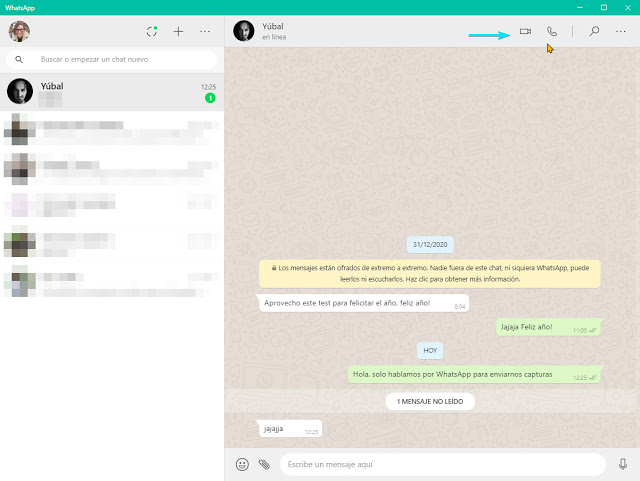Screen dimensions: 640x481
Task: Click the end-to-end encryption notice
Action: [x=430, y=273]
